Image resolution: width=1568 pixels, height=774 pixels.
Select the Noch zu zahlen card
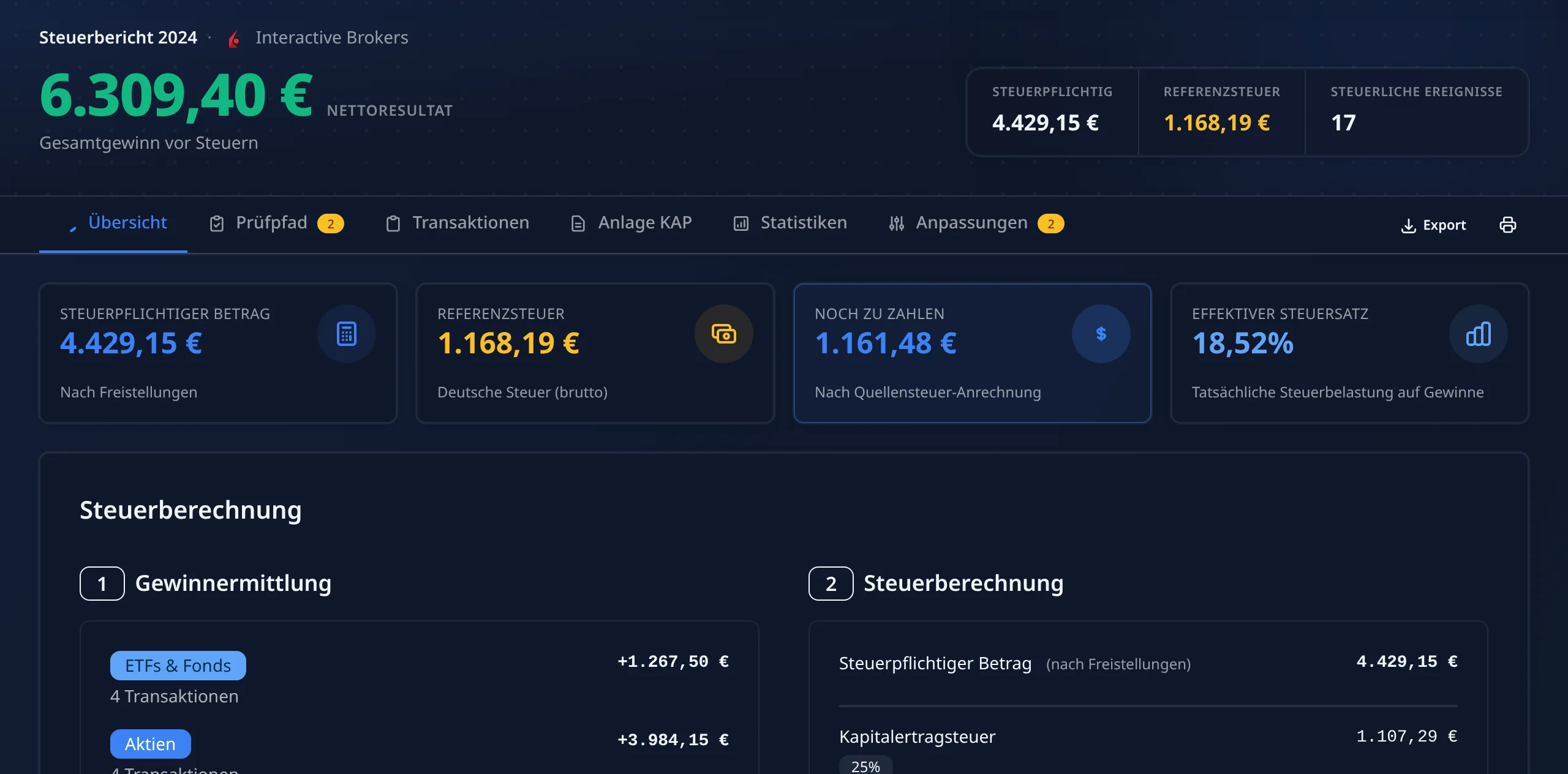(973, 353)
